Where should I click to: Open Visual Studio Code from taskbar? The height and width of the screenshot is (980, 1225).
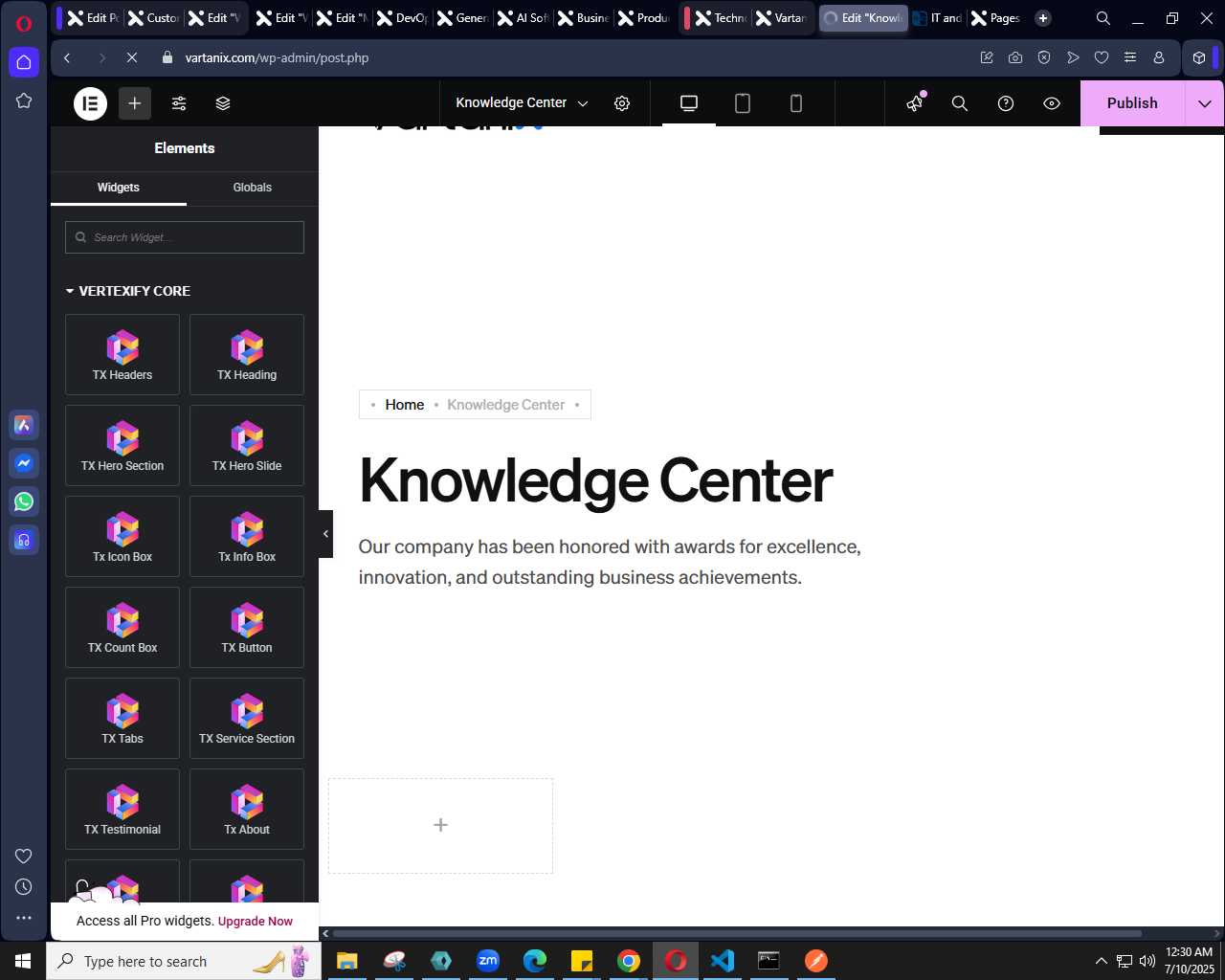tap(723, 961)
